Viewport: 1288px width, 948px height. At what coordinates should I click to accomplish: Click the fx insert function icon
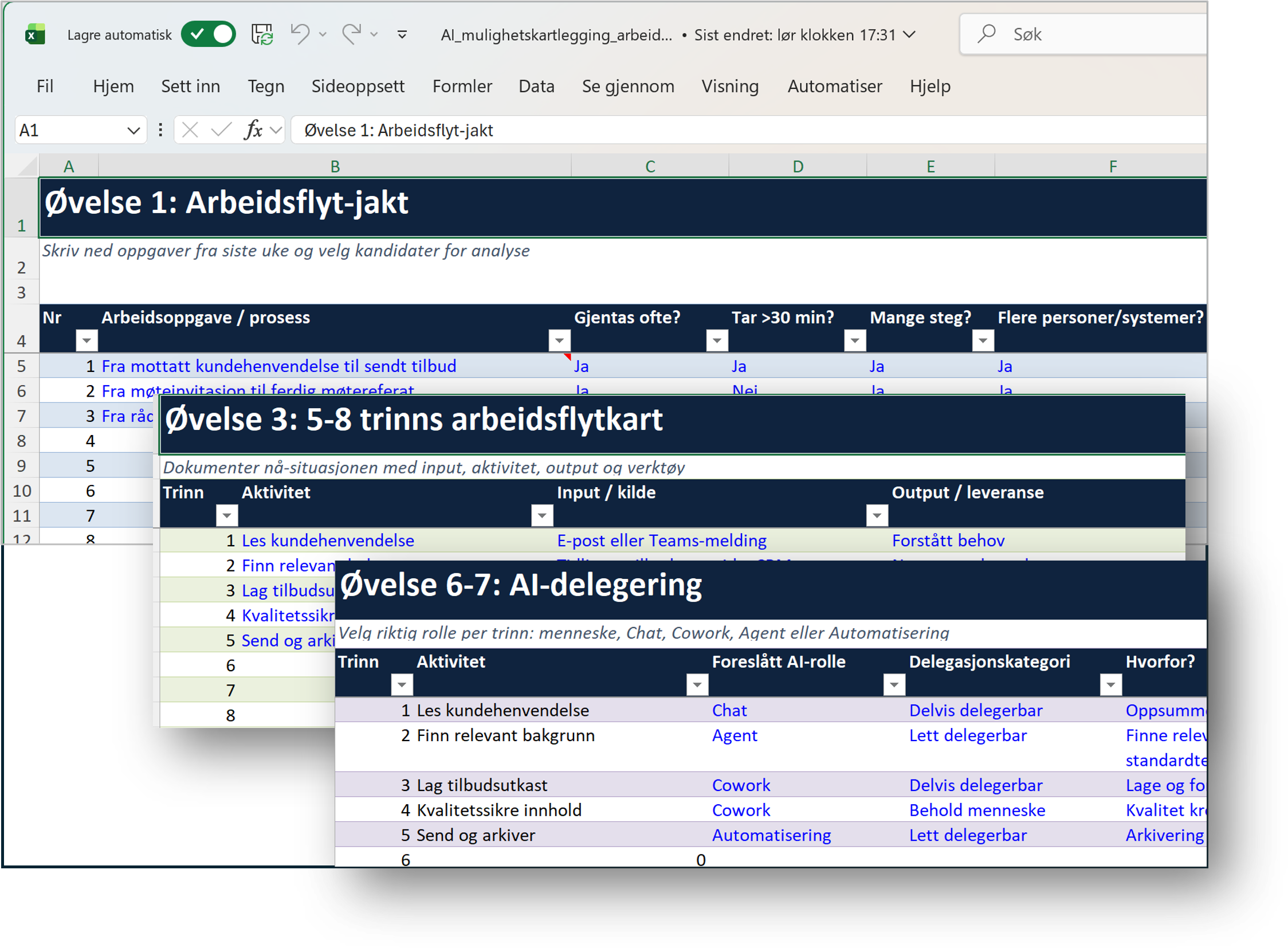253,130
